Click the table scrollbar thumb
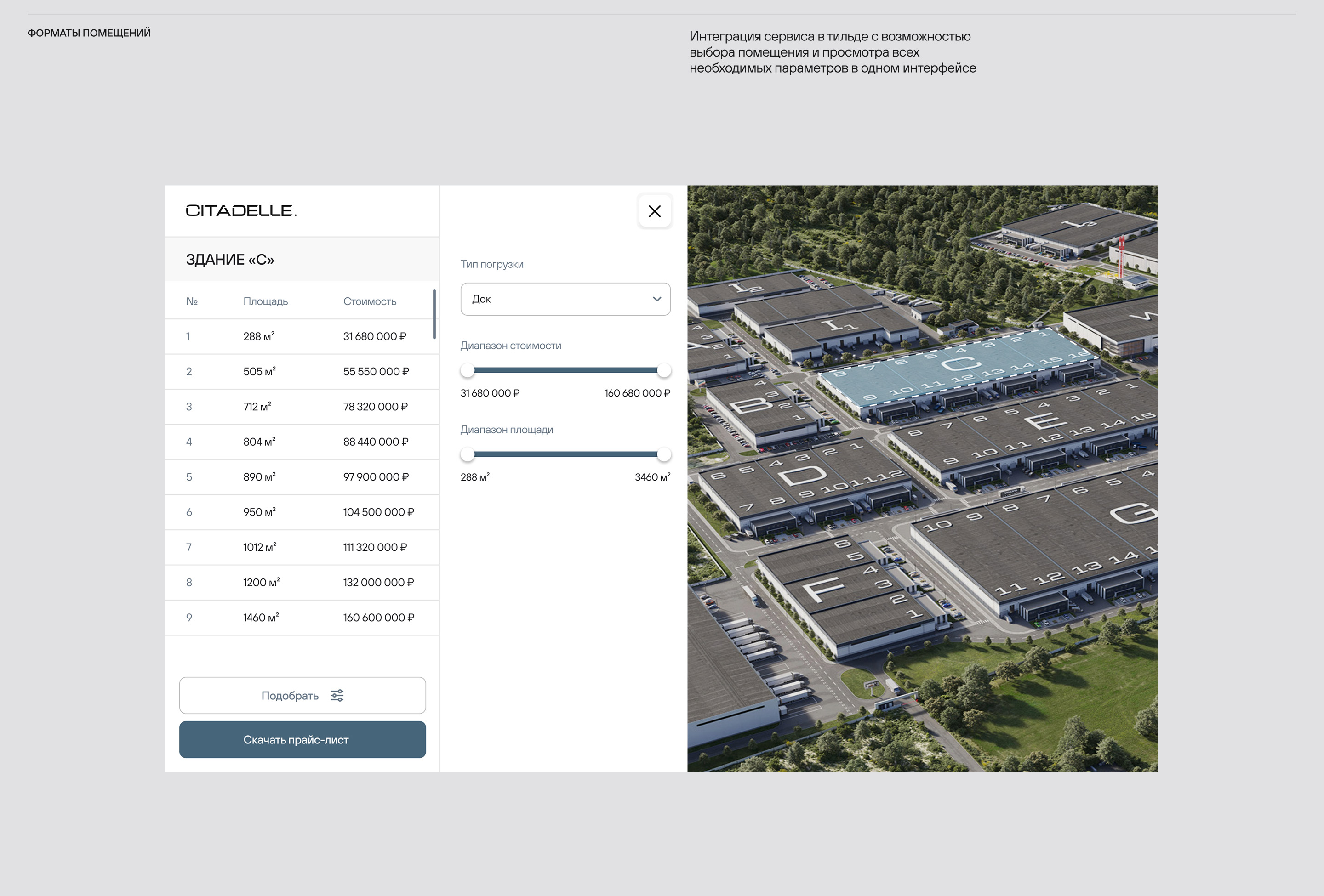This screenshot has width=1324, height=896. (x=434, y=314)
